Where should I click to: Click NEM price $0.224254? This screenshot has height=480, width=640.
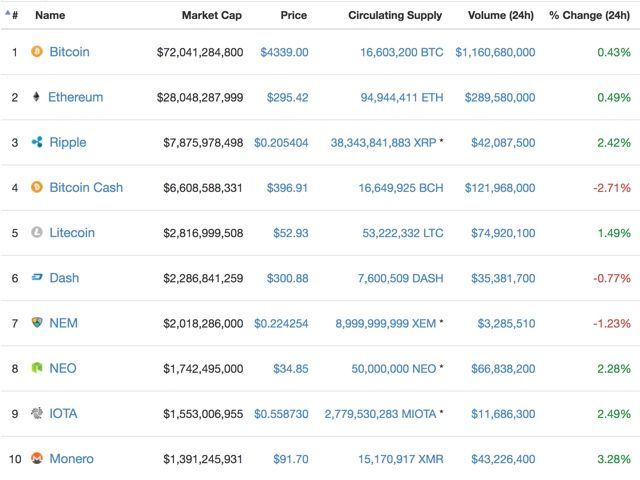pos(281,324)
